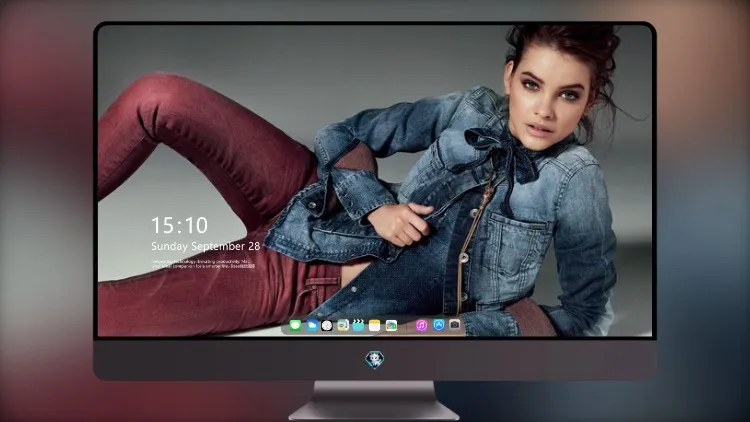This screenshot has width=750, height=422.
Task: Open the Photos gallery icon in dock
Action: click(391, 326)
